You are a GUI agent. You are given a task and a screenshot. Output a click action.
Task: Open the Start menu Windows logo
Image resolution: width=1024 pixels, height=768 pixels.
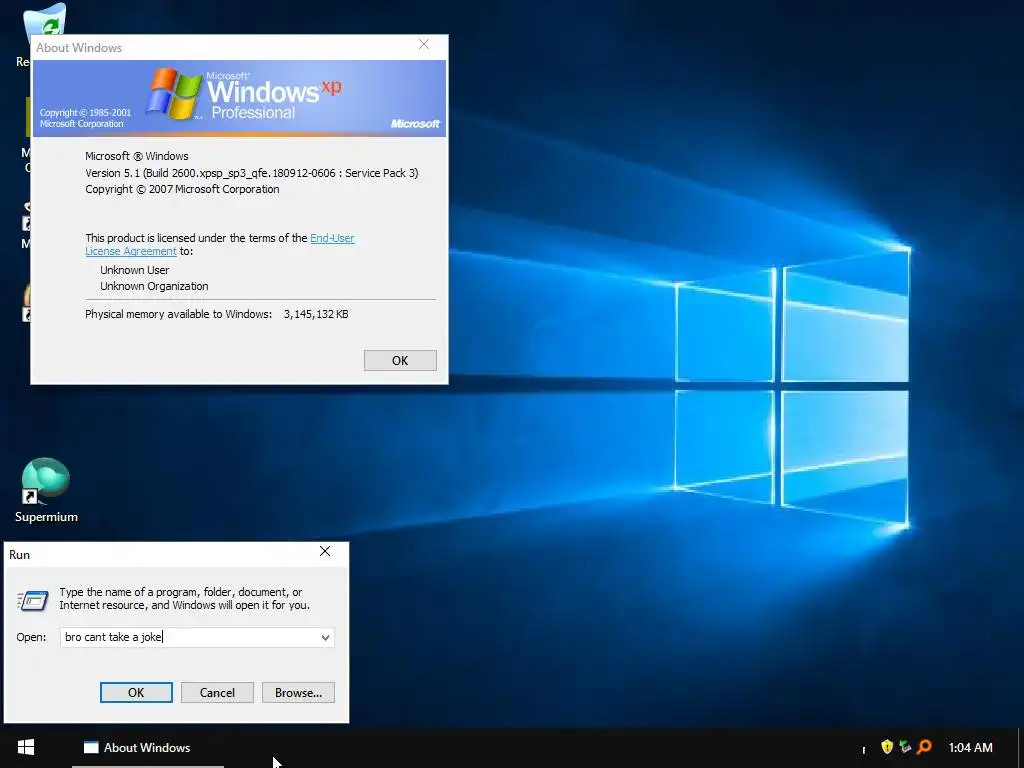click(x=26, y=747)
